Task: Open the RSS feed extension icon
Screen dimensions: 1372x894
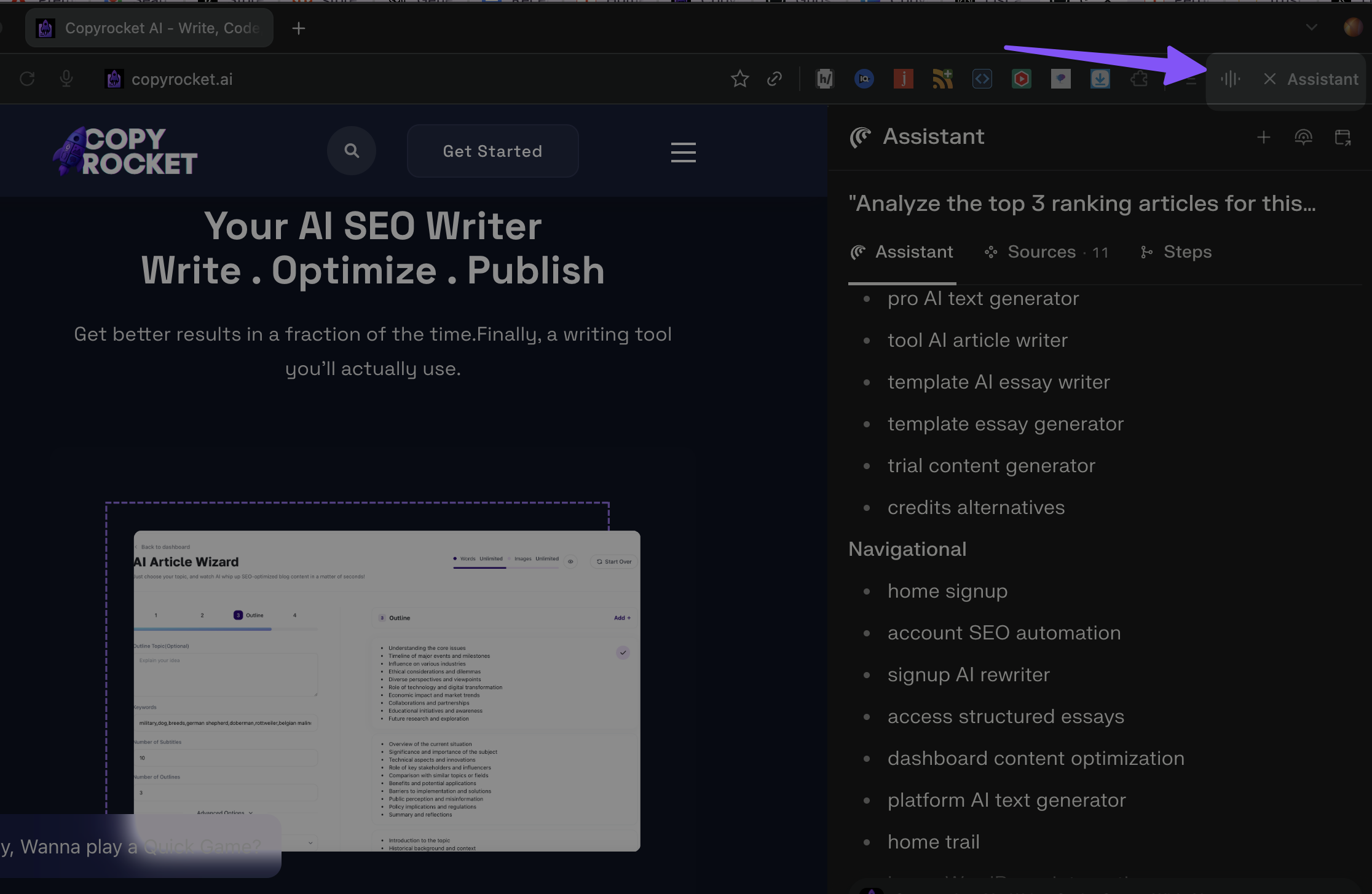Action: pos(942,79)
